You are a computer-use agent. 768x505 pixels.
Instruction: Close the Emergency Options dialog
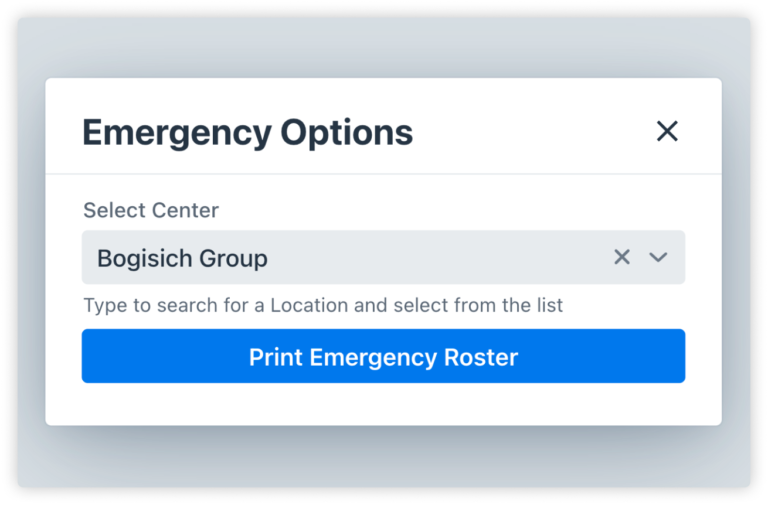pyautogui.click(x=667, y=131)
